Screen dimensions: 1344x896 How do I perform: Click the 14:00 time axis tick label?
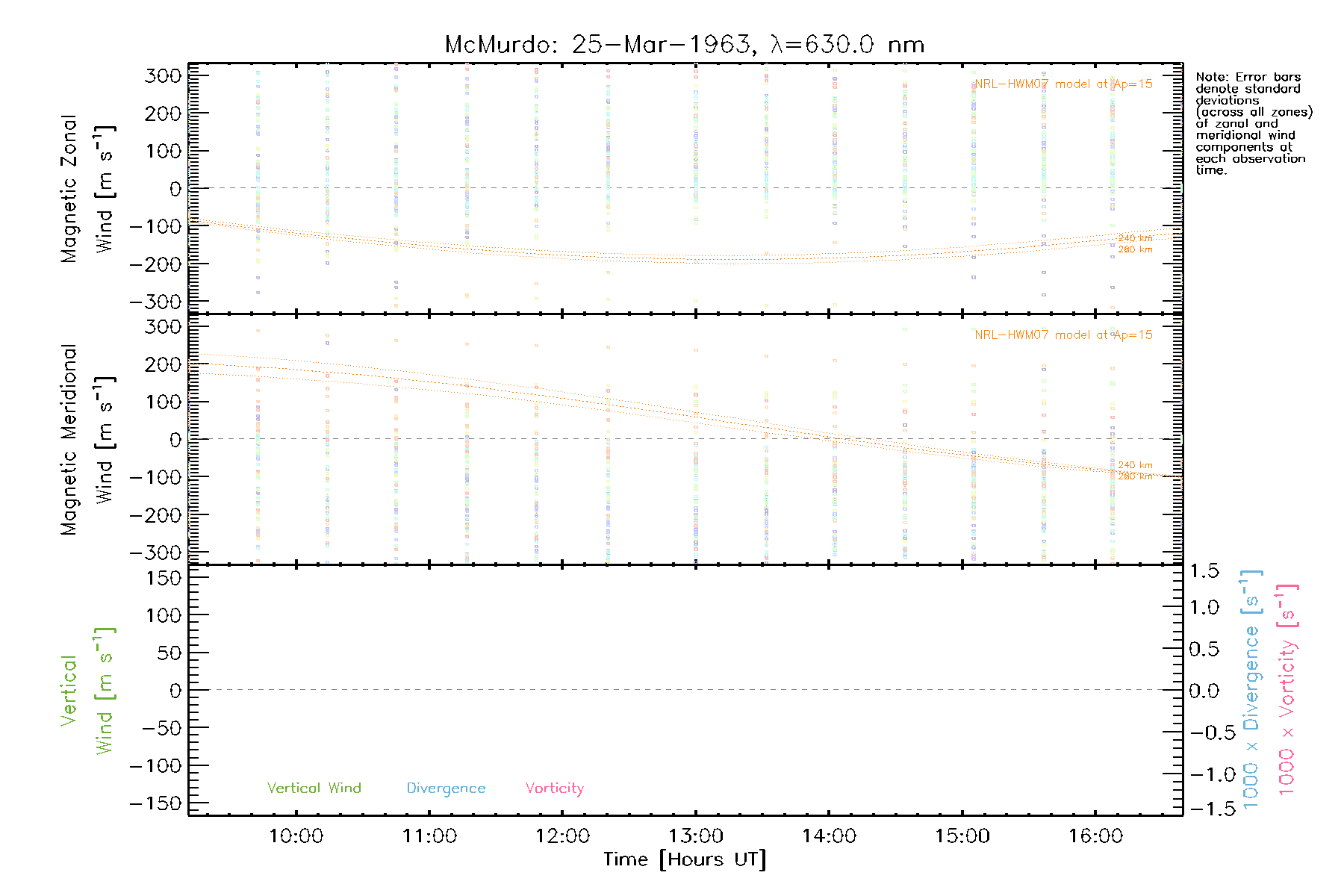coord(829,836)
